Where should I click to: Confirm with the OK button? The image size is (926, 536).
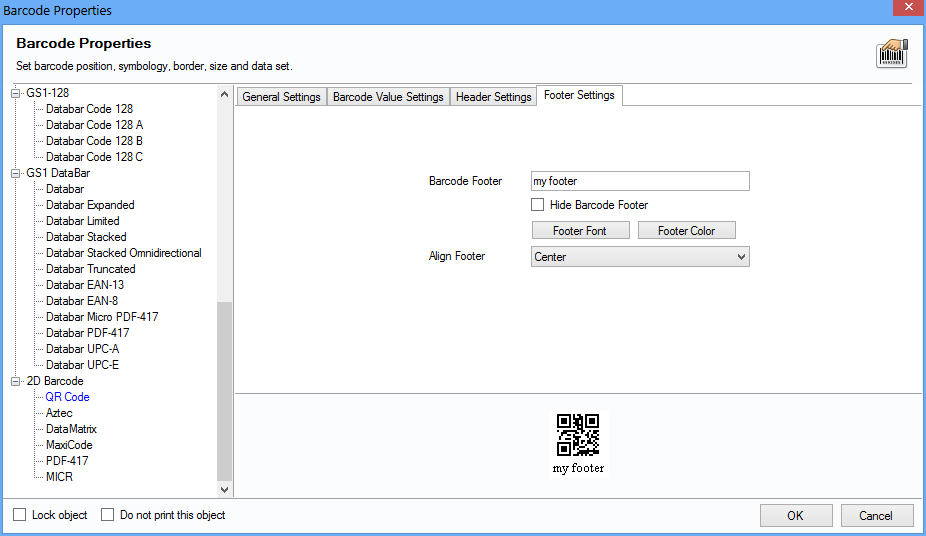[x=796, y=515]
